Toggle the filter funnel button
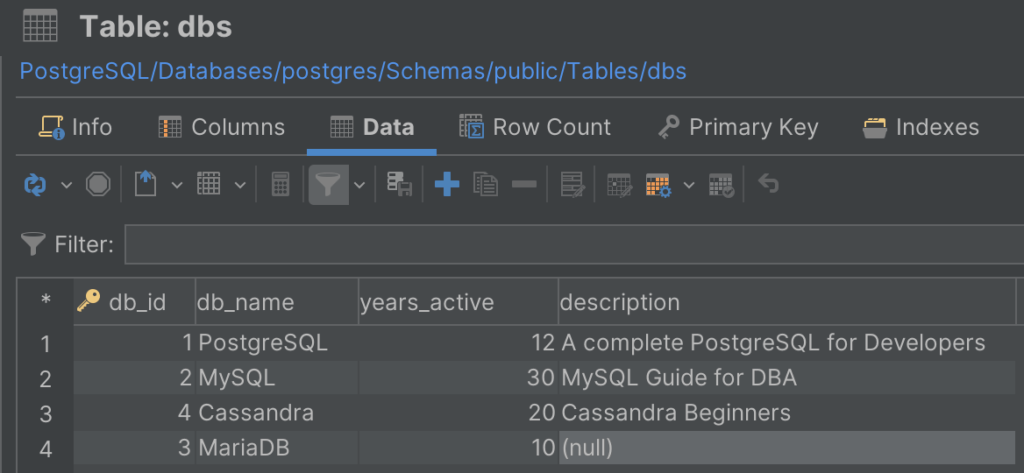 [328, 185]
